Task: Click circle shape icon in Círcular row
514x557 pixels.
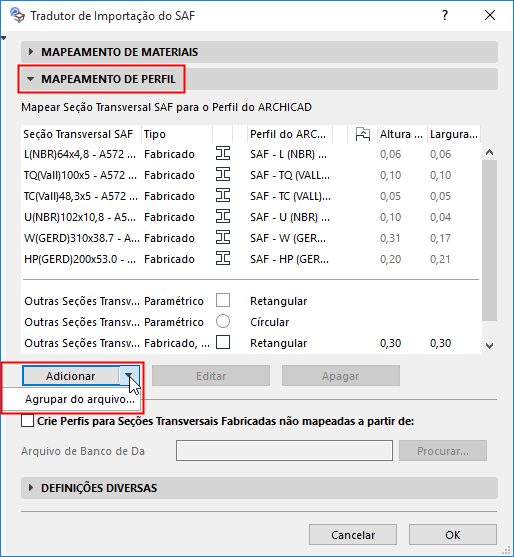Action: pyautogui.click(x=223, y=321)
